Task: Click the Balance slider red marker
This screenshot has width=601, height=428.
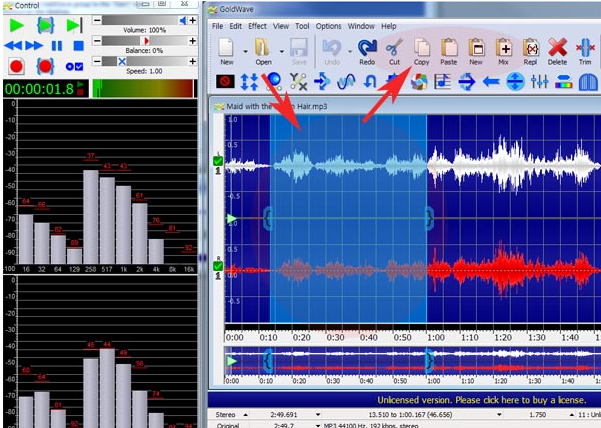Action: click(x=146, y=41)
